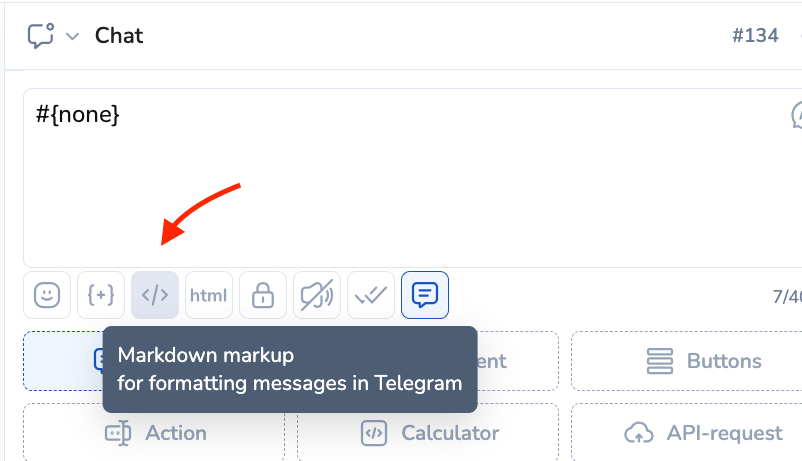Click the block ending in 'ent' behind tooltip
The width and height of the screenshot is (802, 461).
[x=518, y=361]
